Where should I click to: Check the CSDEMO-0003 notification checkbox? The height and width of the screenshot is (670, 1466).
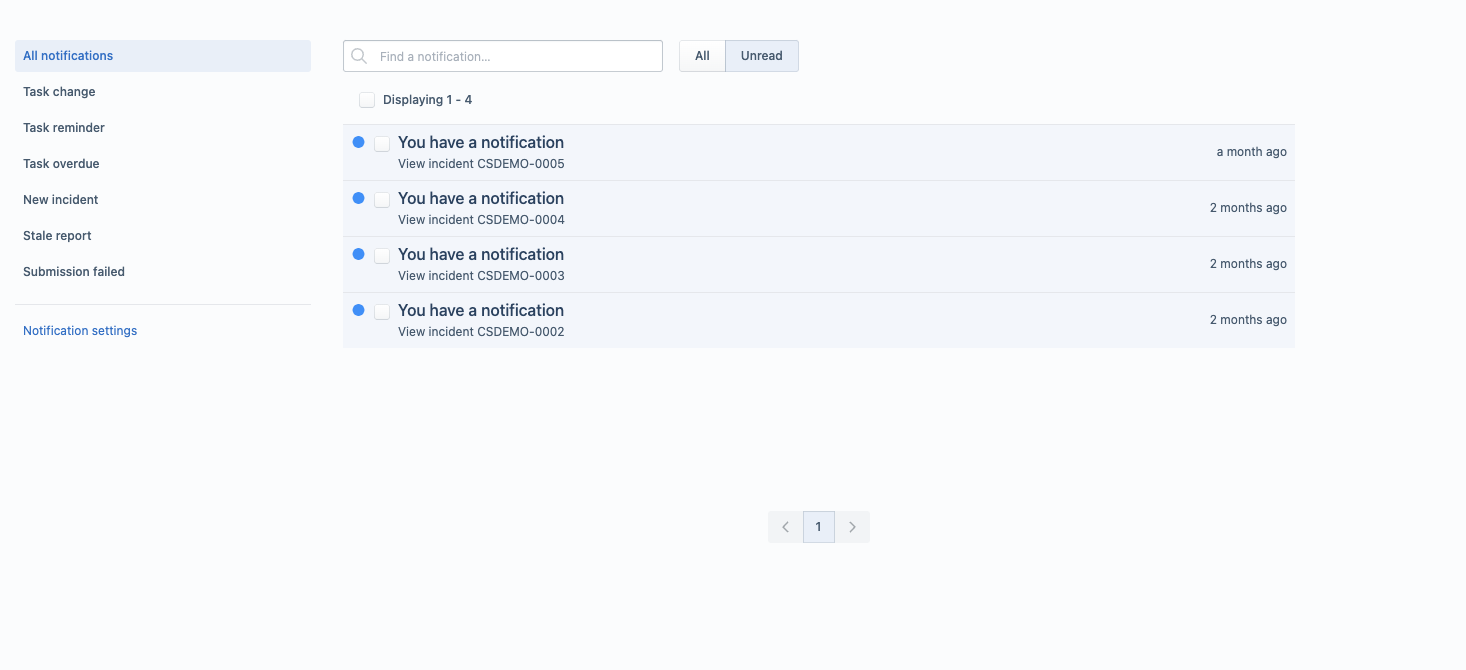[382, 256]
